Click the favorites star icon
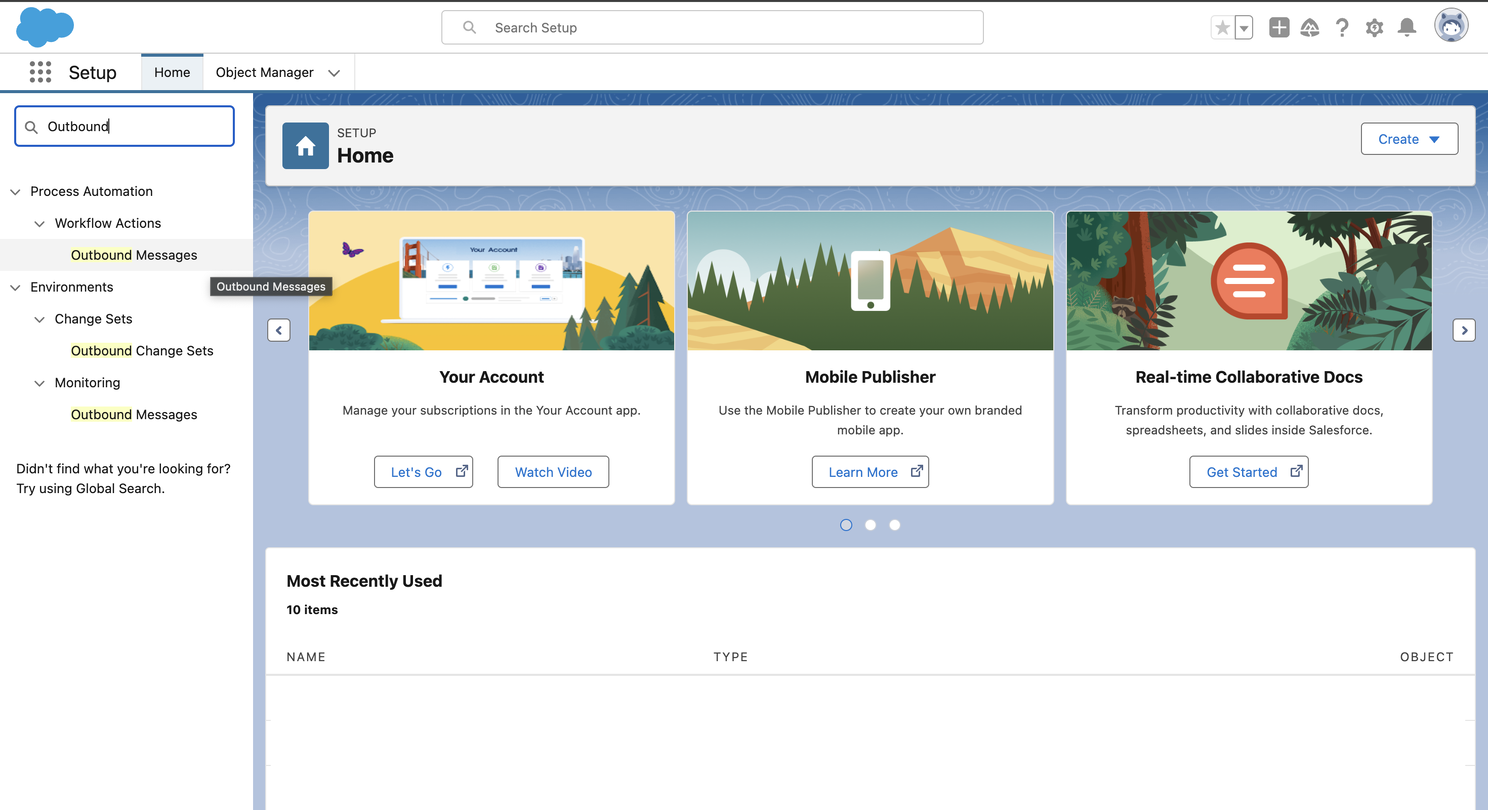The image size is (1488, 810). tap(1222, 28)
